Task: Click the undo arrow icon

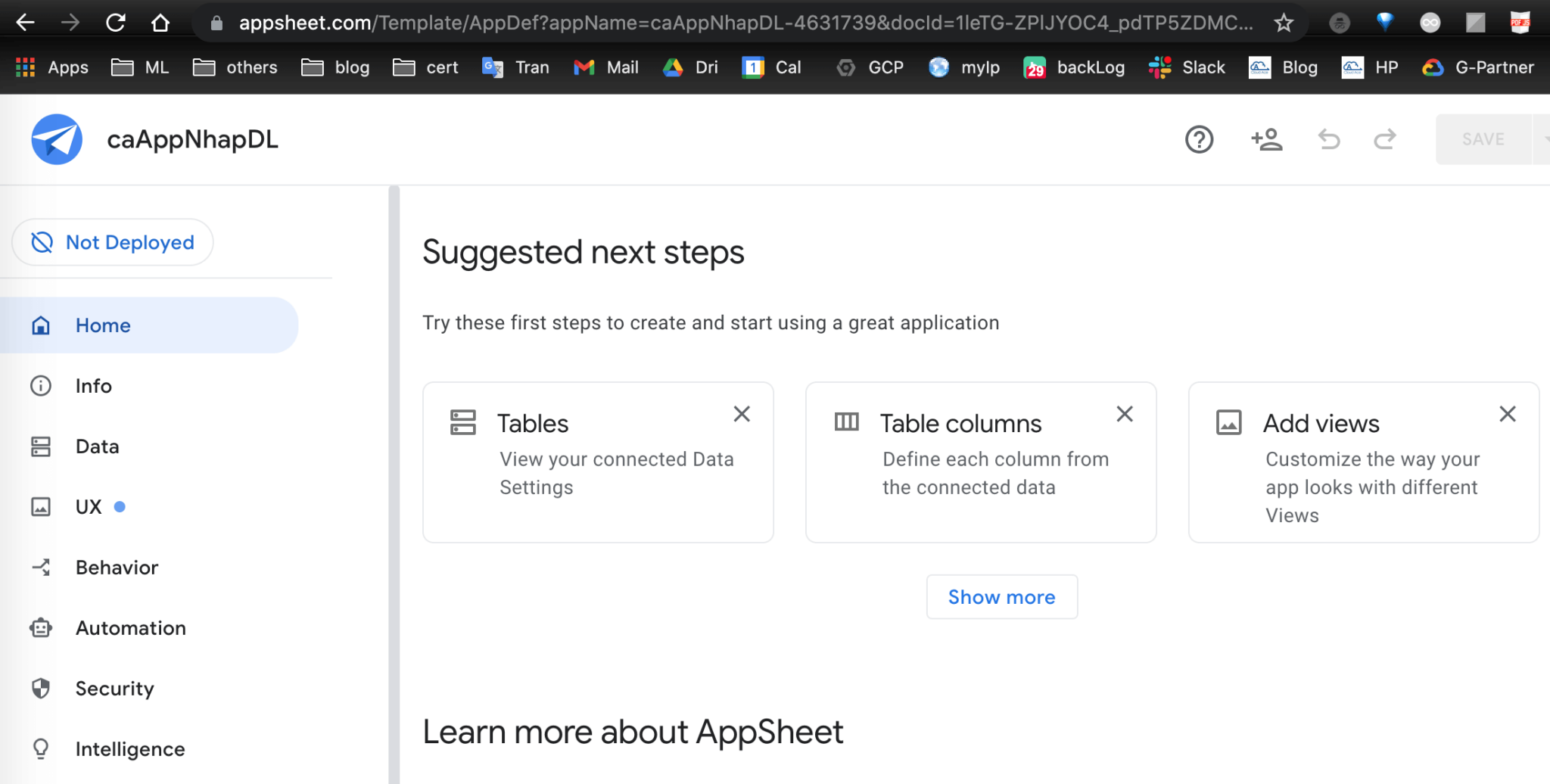Action: 1329,139
